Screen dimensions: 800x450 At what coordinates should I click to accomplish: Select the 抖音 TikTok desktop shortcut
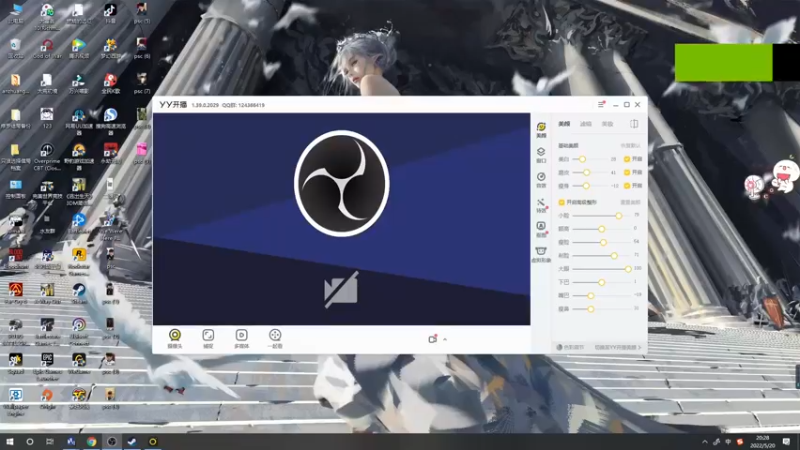[110, 13]
